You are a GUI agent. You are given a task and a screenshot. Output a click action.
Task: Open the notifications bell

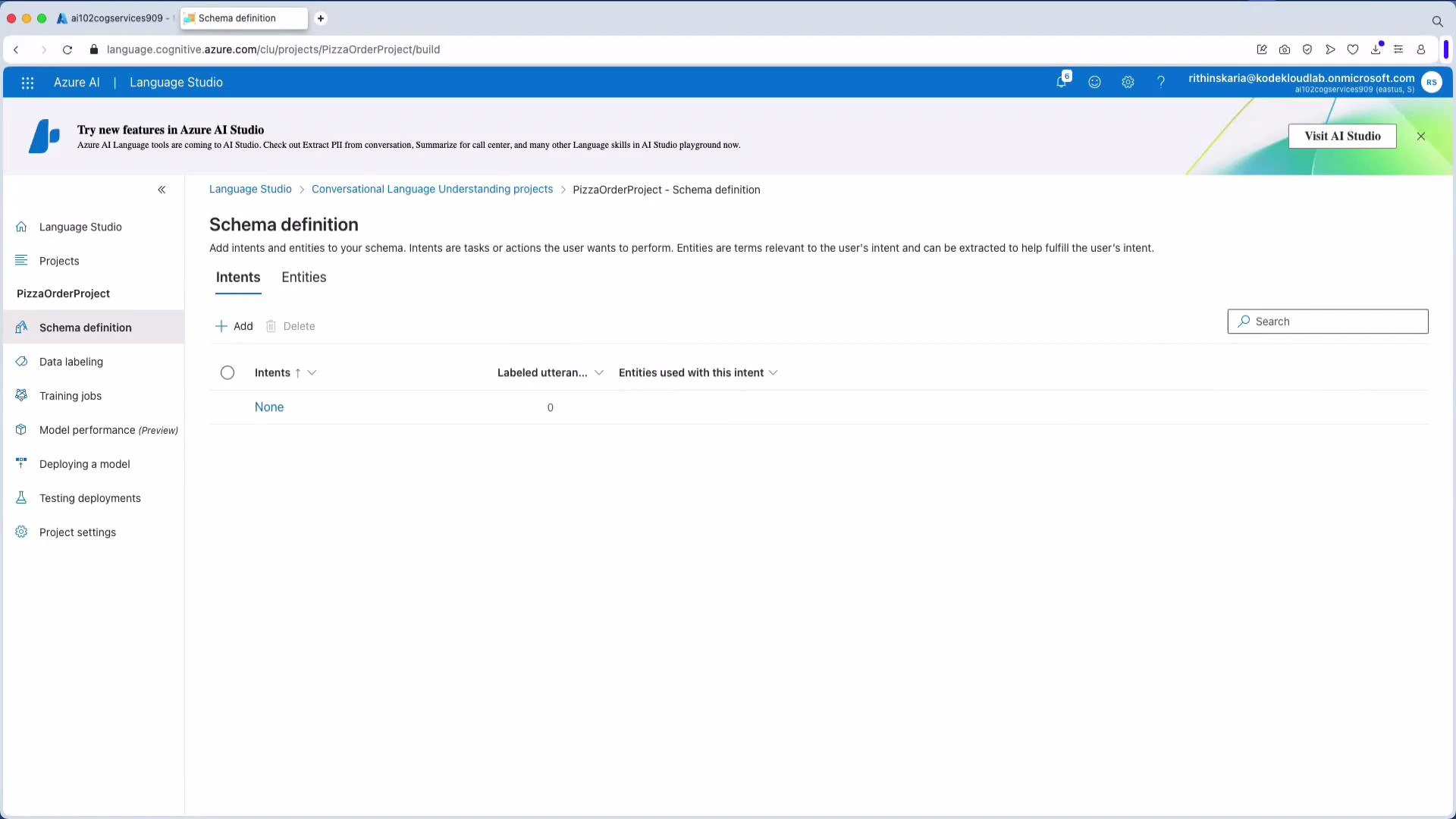(1062, 82)
